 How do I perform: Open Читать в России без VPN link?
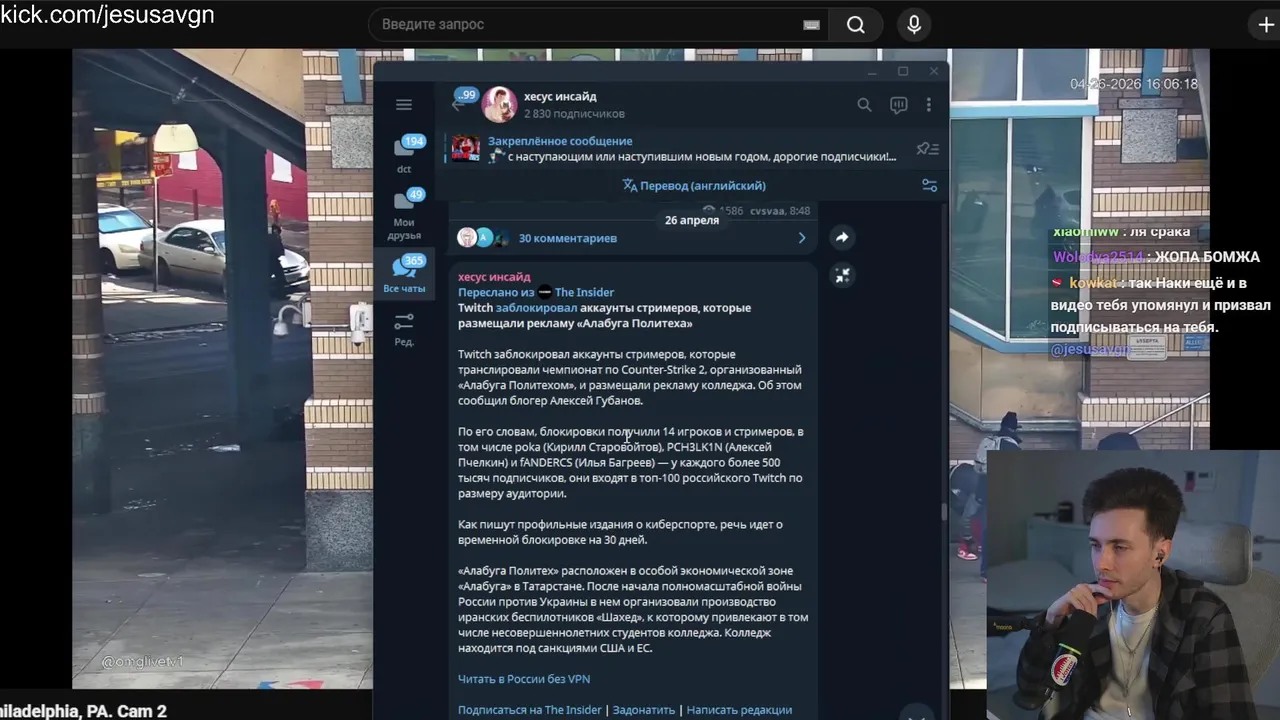(x=524, y=679)
